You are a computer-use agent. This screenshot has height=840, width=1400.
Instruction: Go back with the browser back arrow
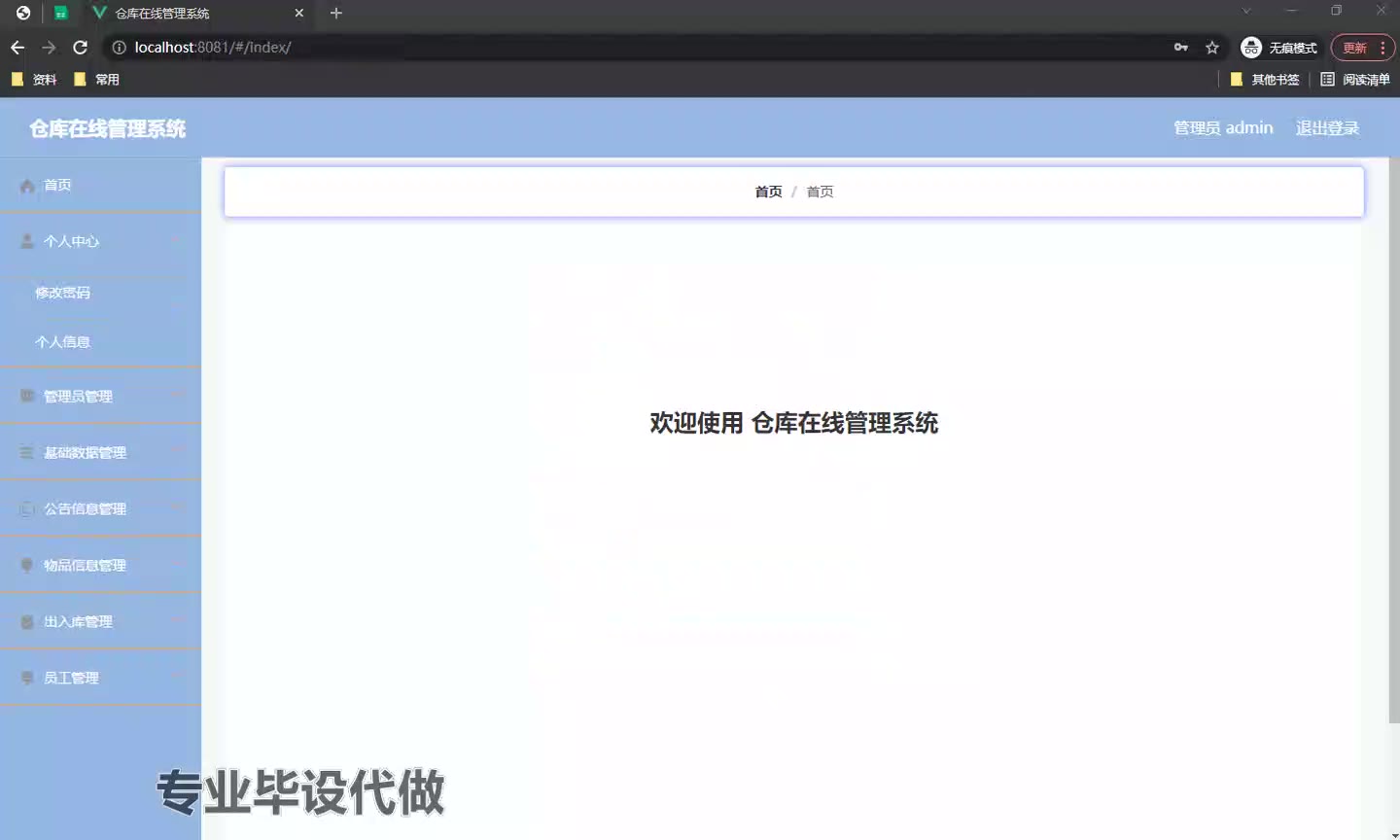(17, 47)
